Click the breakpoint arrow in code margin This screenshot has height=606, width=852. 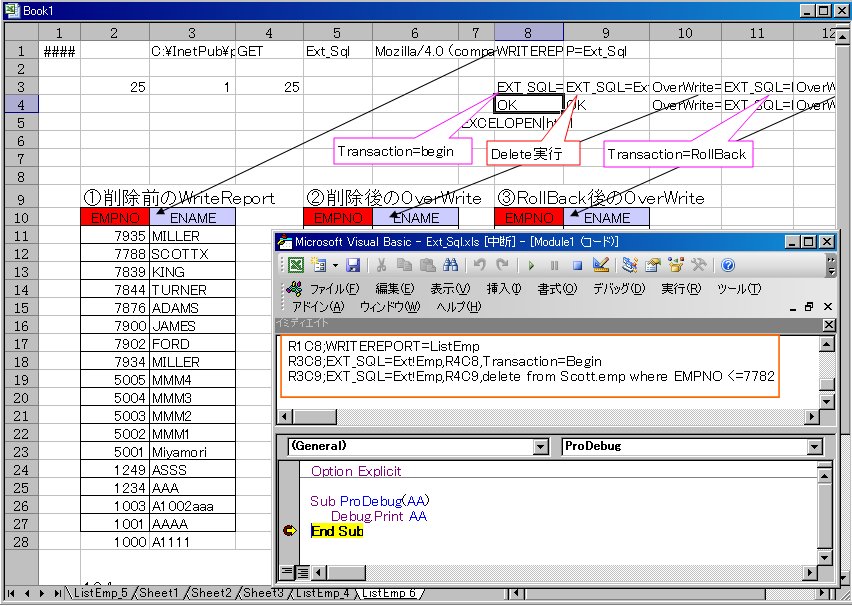click(290, 531)
